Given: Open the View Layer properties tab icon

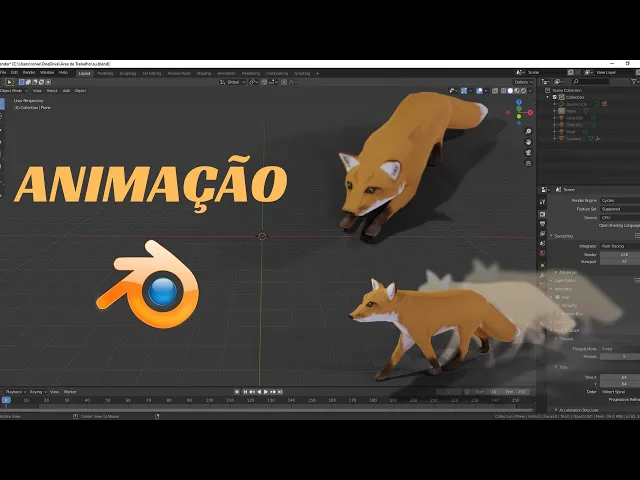Looking at the screenshot, I should coord(542,233).
